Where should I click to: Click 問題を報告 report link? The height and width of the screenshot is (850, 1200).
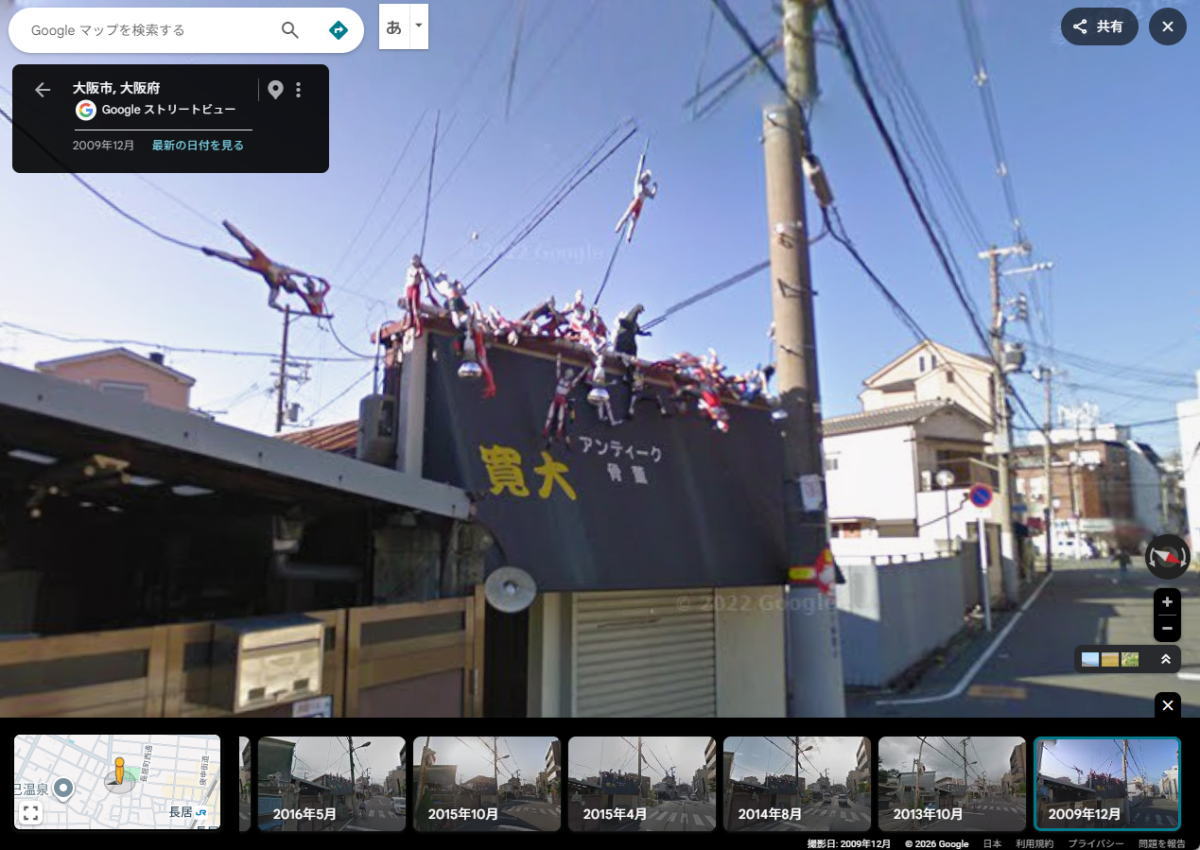click(1161, 843)
